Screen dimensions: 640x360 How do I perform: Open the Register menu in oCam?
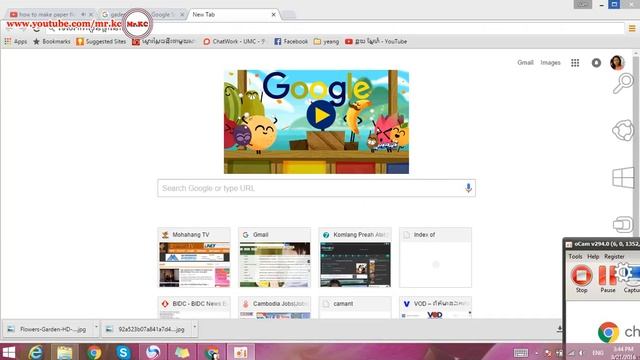614,256
